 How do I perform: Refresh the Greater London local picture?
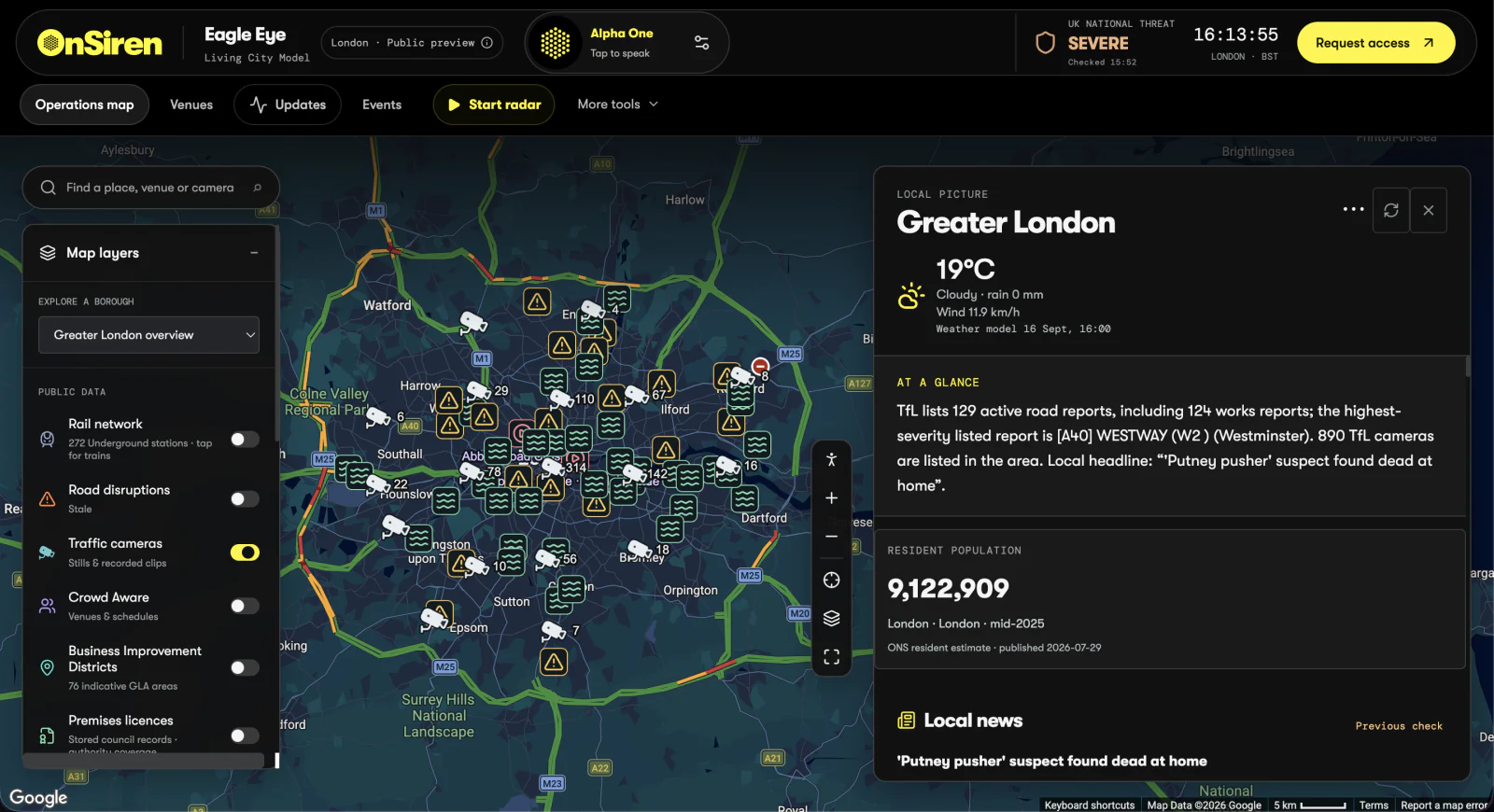(x=1391, y=210)
